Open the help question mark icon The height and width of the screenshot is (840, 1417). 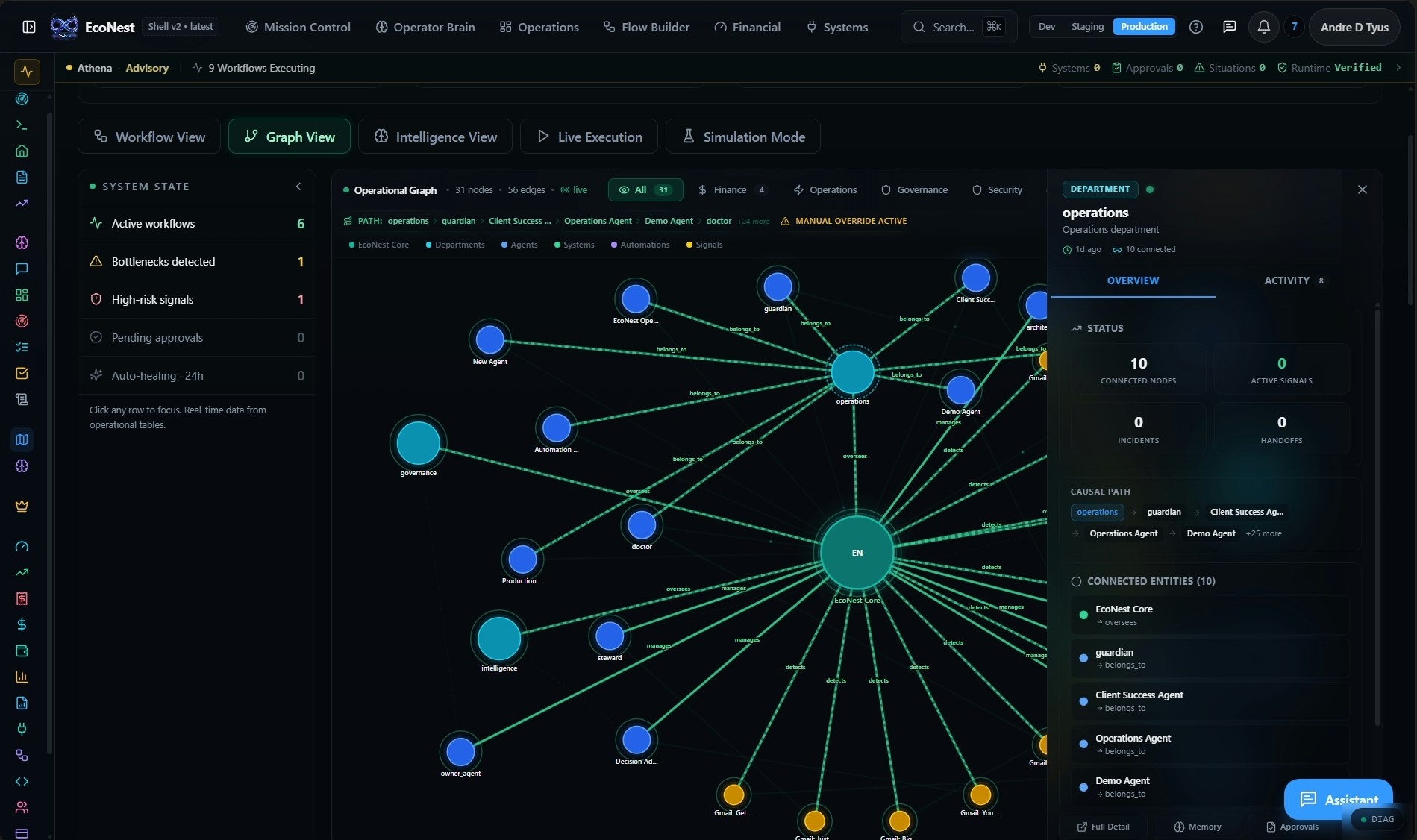pos(1196,27)
